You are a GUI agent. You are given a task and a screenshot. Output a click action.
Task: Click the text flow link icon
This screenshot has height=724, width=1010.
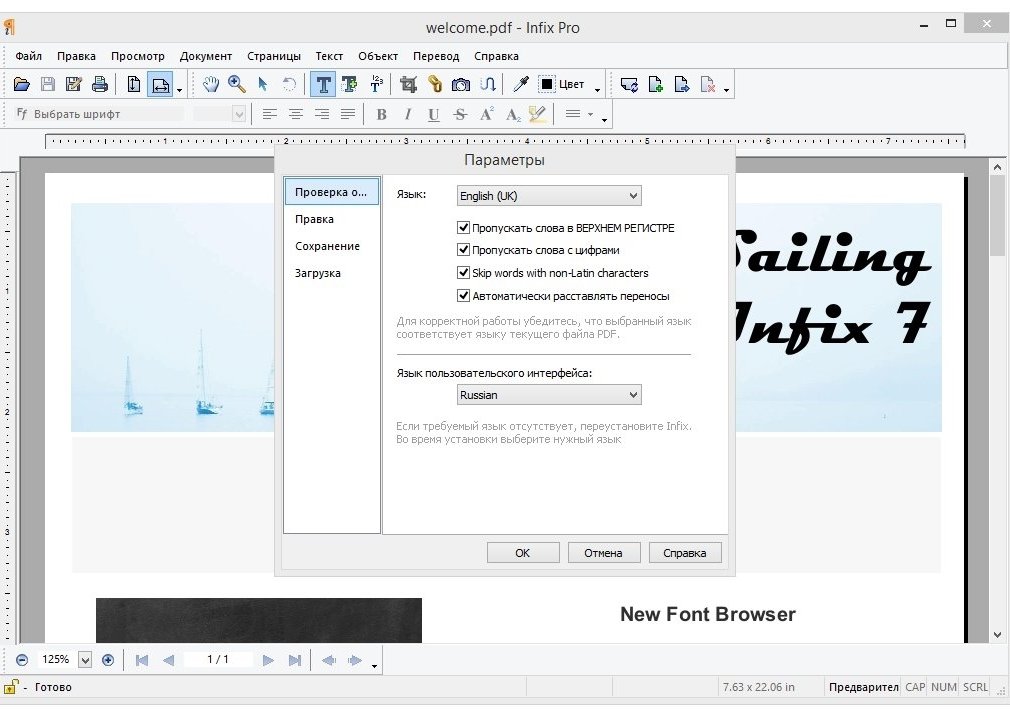point(488,84)
